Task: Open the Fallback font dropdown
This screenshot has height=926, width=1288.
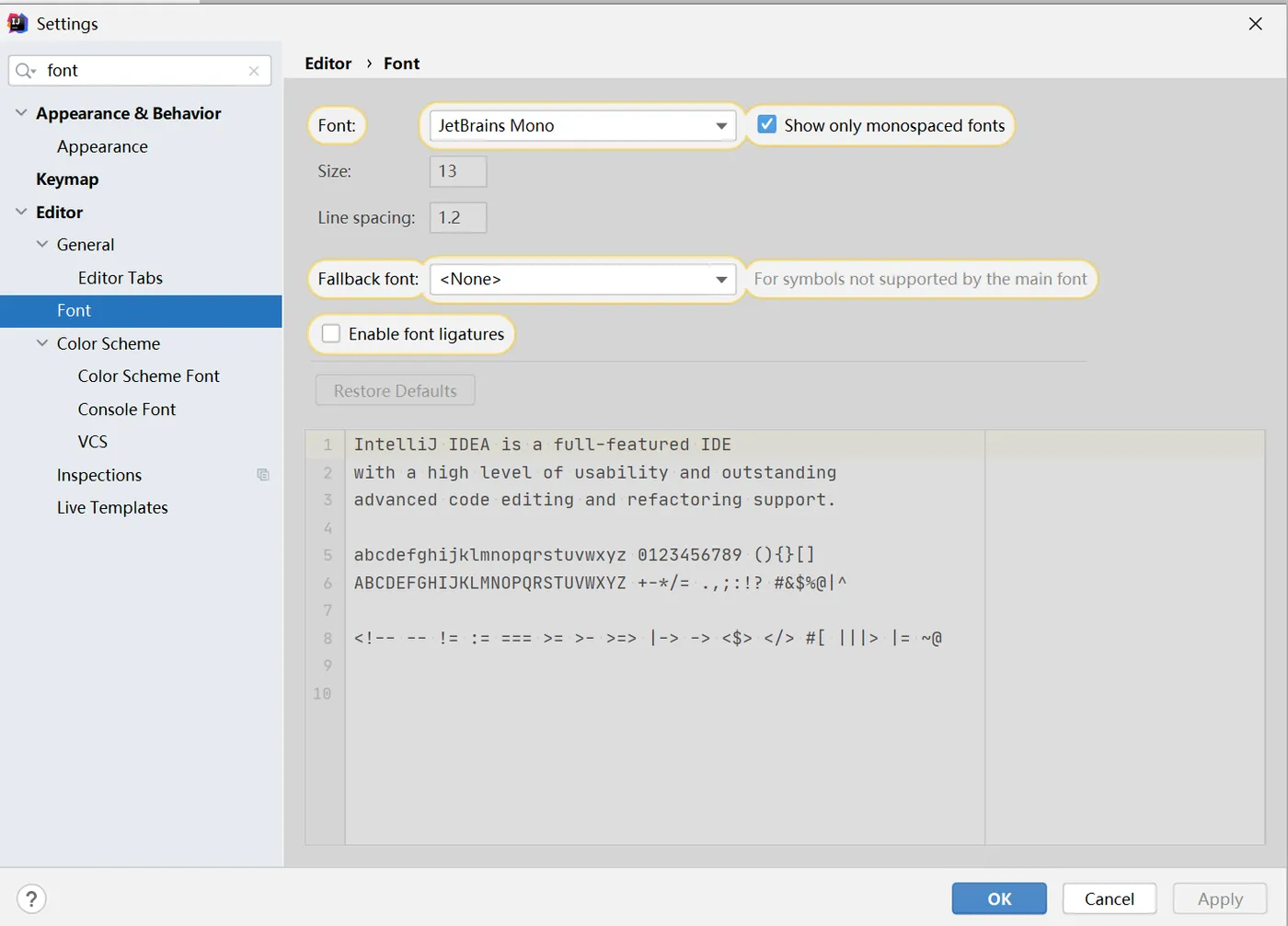Action: pyautogui.click(x=582, y=279)
